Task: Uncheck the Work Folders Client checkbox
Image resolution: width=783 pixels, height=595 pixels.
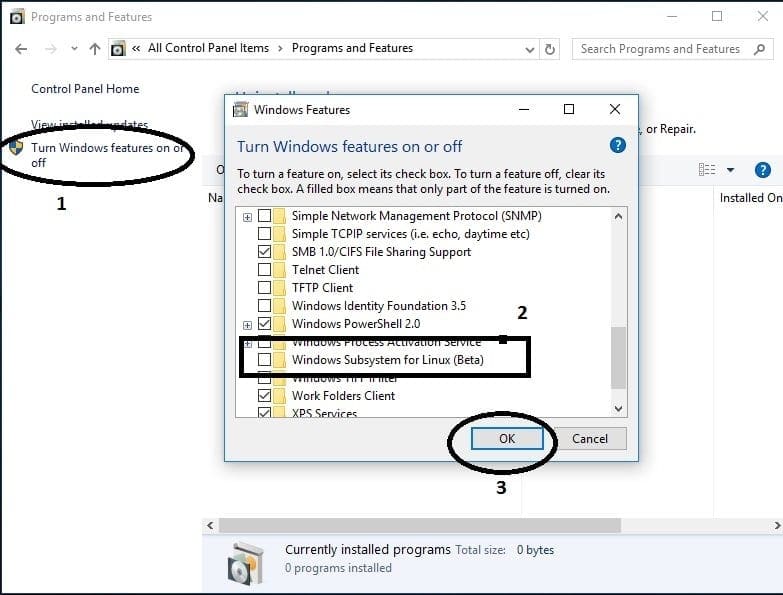Action: (265, 395)
